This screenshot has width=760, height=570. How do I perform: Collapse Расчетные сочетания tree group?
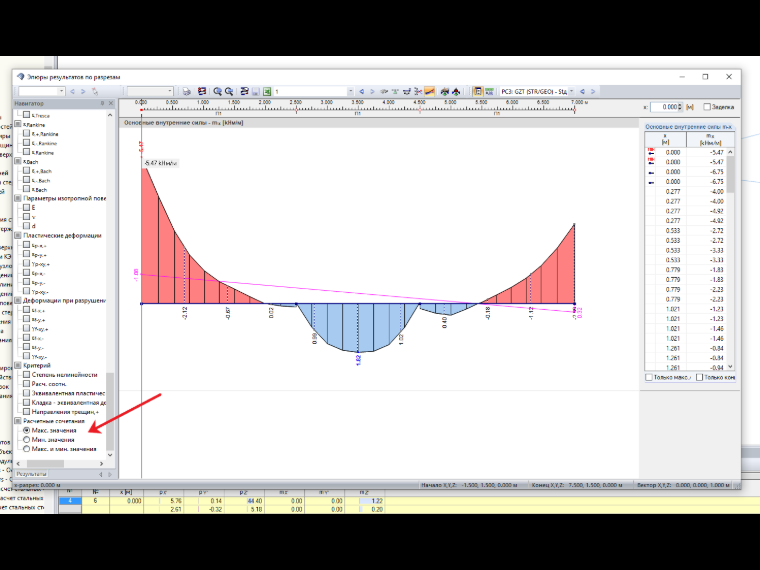point(18,421)
